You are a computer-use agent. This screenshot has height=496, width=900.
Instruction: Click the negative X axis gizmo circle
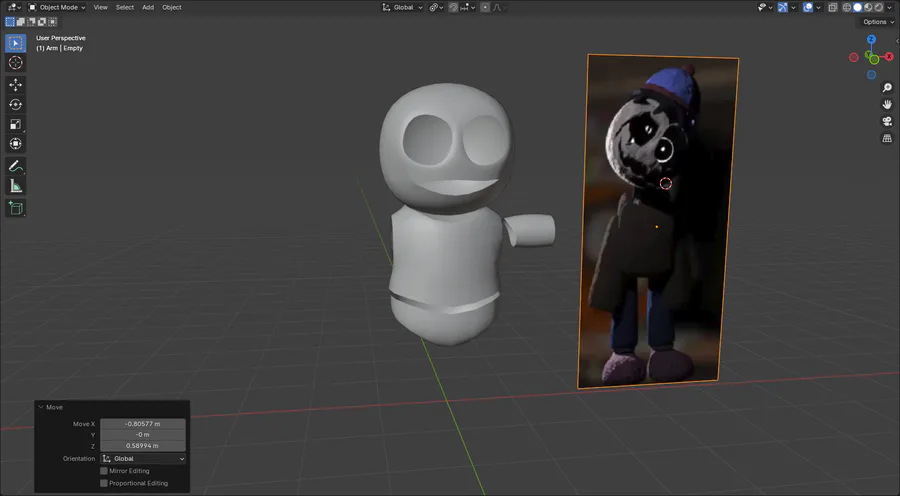click(854, 57)
